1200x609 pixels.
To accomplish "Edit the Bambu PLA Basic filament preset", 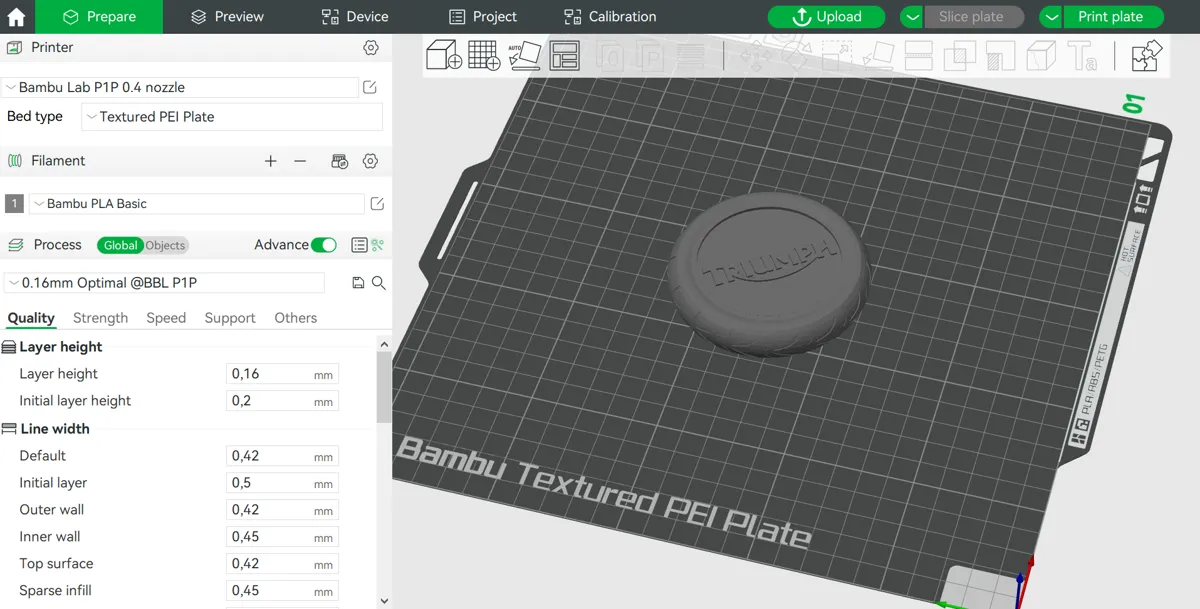I will tap(377, 204).
